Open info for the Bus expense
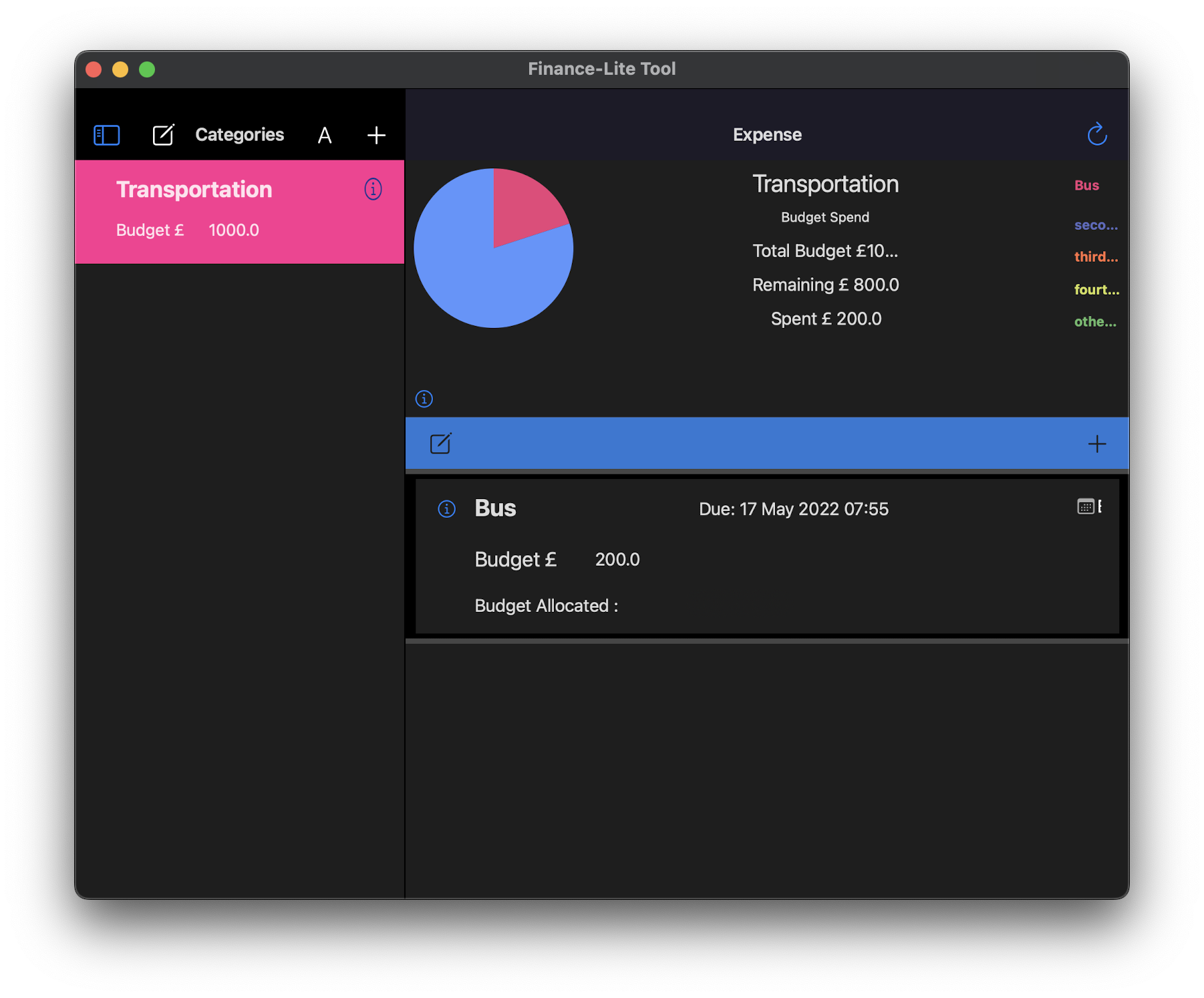Screen dimensions: 1204x998 click(446, 509)
